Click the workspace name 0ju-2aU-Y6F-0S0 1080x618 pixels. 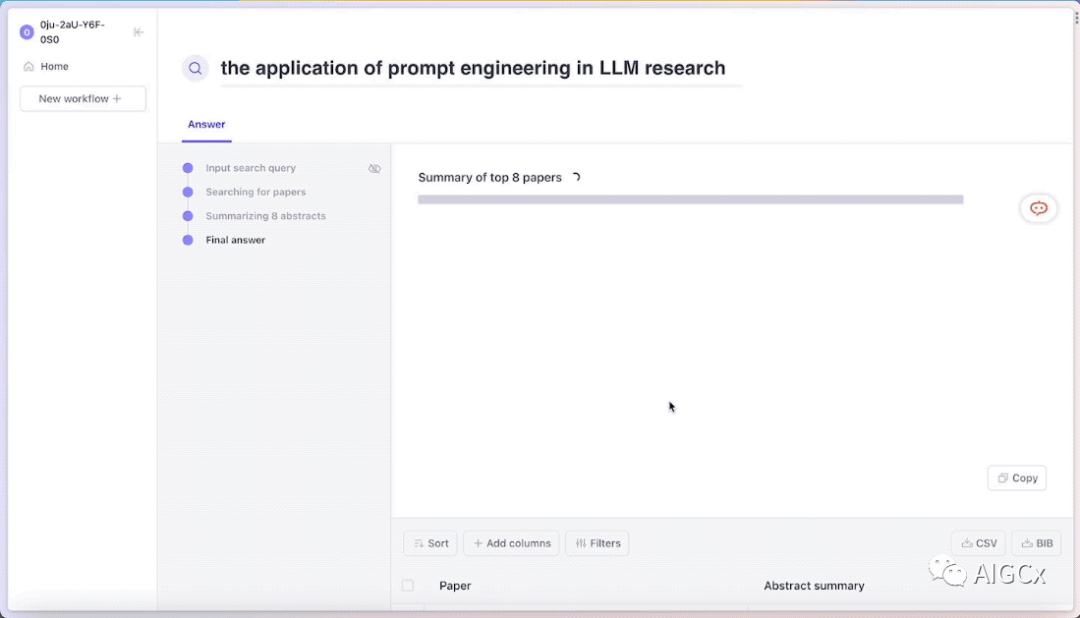click(x=72, y=32)
